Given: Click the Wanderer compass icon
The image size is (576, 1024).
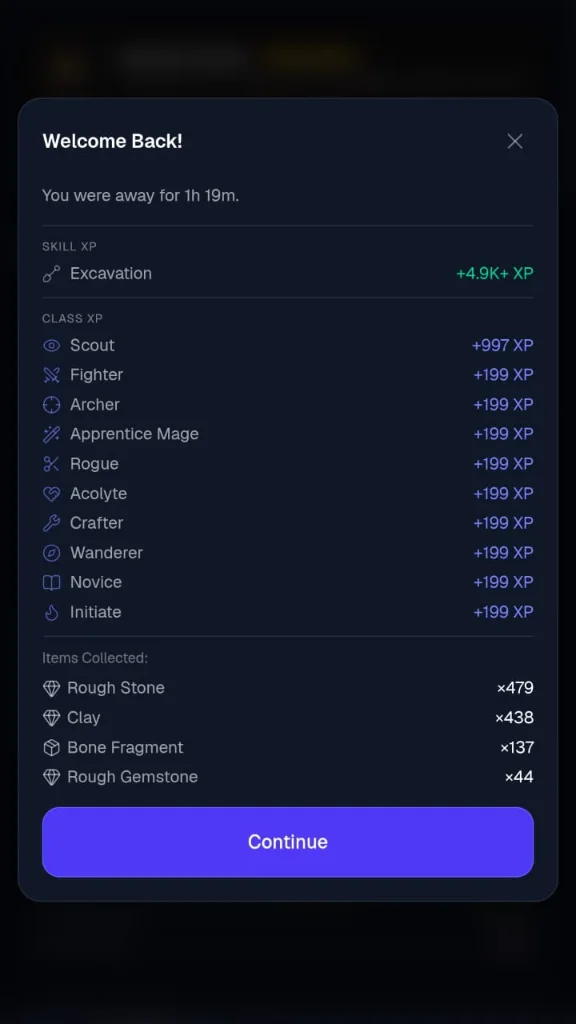Looking at the screenshot, I should [52, 553].
